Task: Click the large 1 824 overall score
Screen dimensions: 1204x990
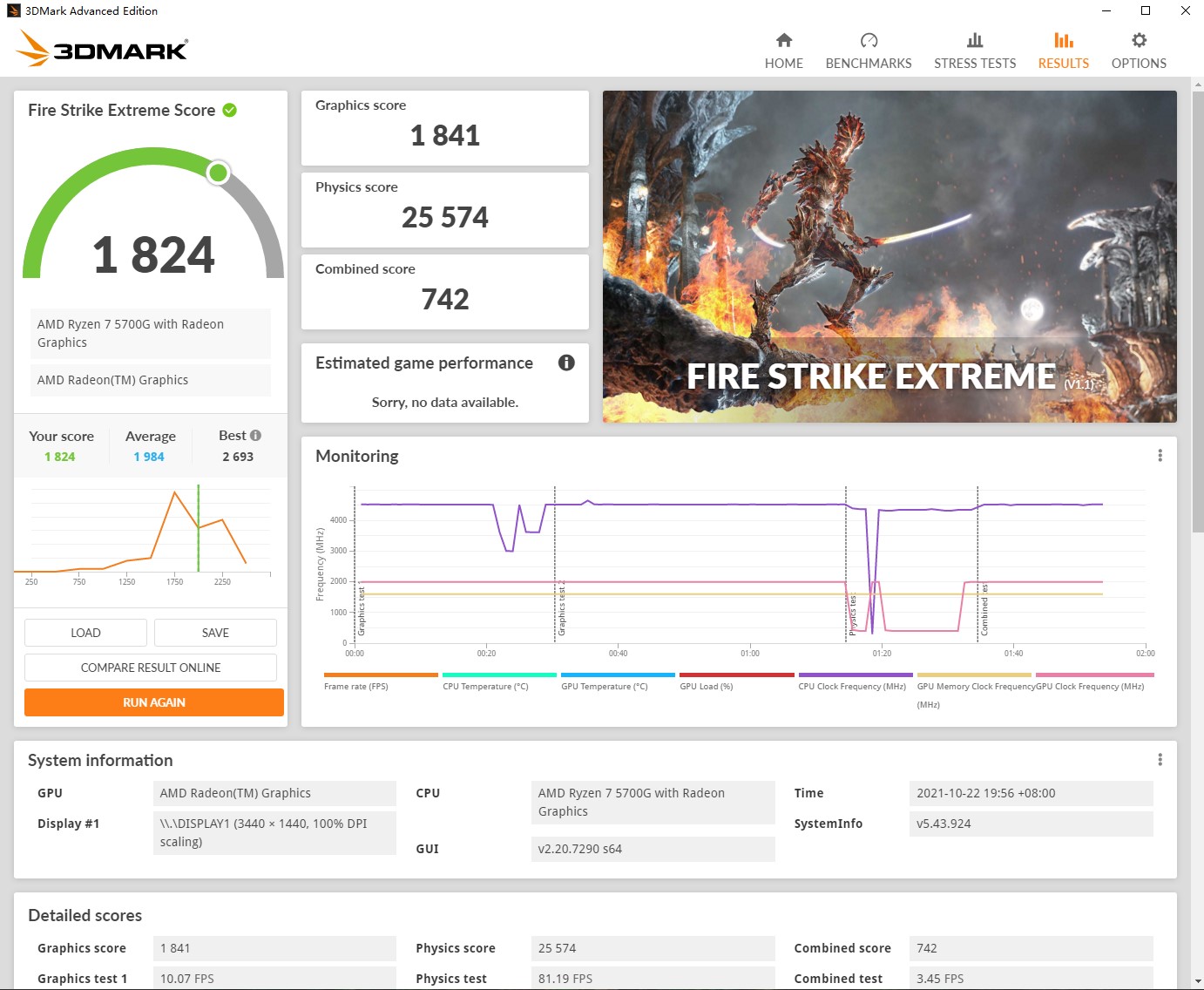Action: click(153, 254)
